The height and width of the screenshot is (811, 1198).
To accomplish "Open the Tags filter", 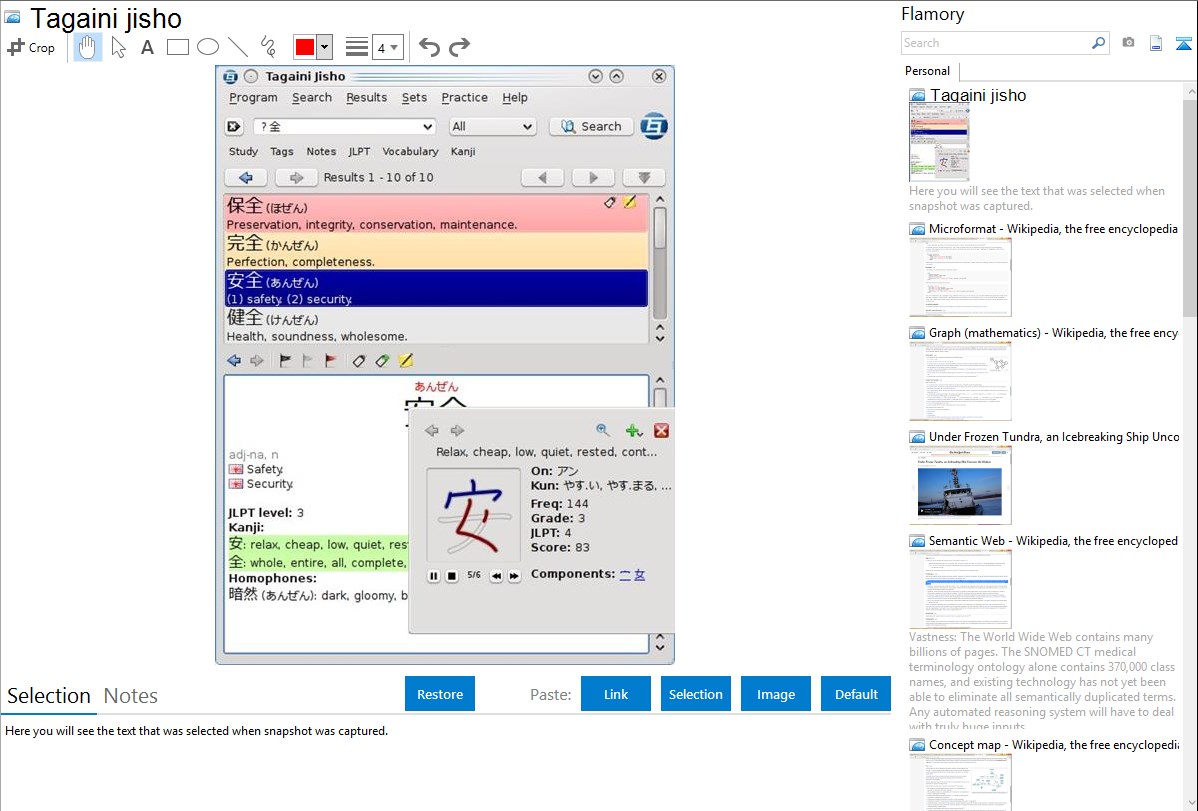I will tap(282, 151).
